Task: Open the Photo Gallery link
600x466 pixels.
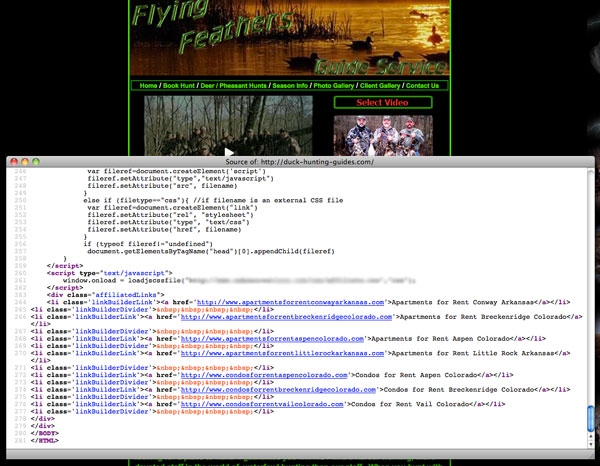Action: (334, 86)
